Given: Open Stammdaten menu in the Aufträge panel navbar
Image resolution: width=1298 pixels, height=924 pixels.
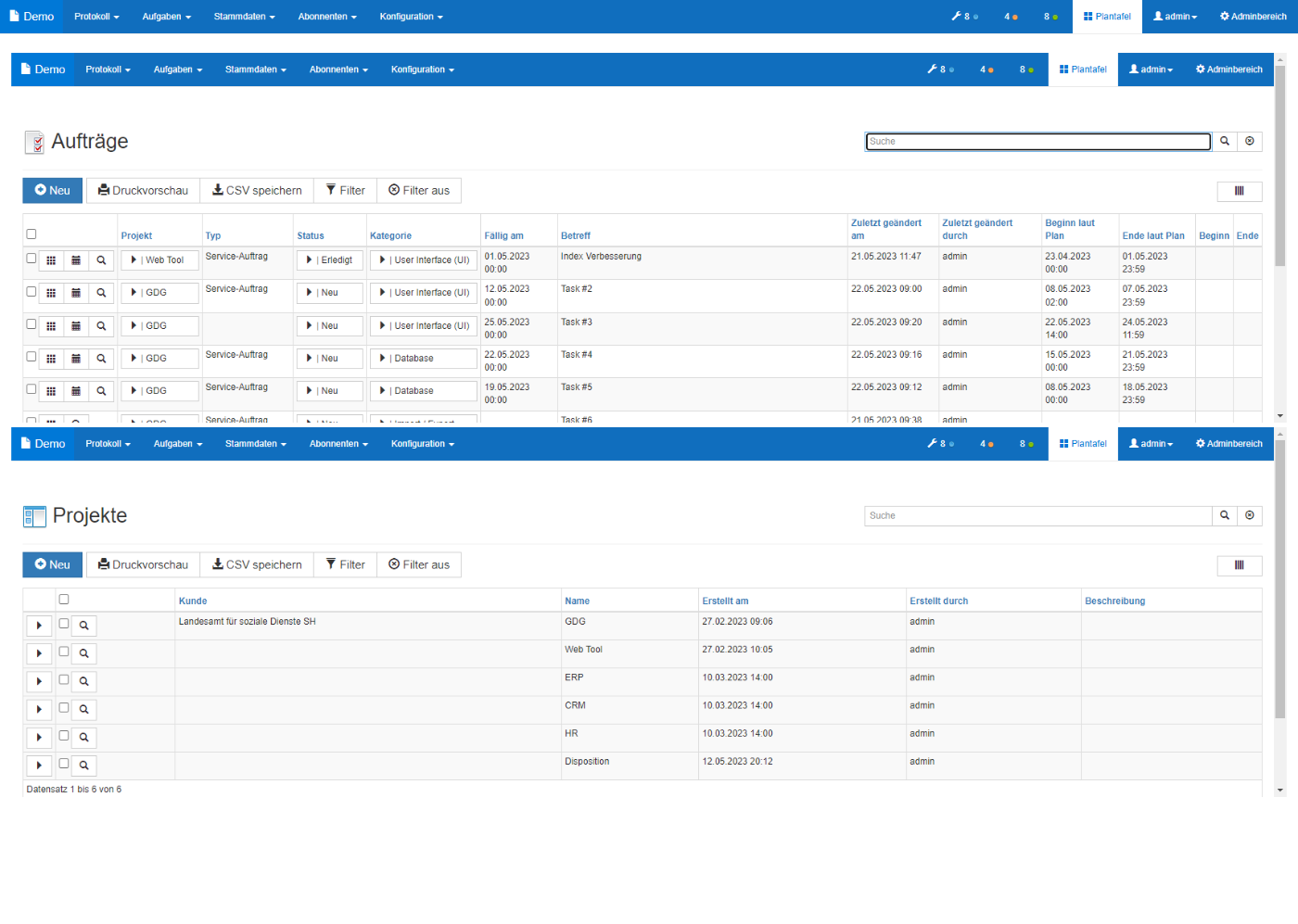Looking at the screenshot, I should 256,70.
